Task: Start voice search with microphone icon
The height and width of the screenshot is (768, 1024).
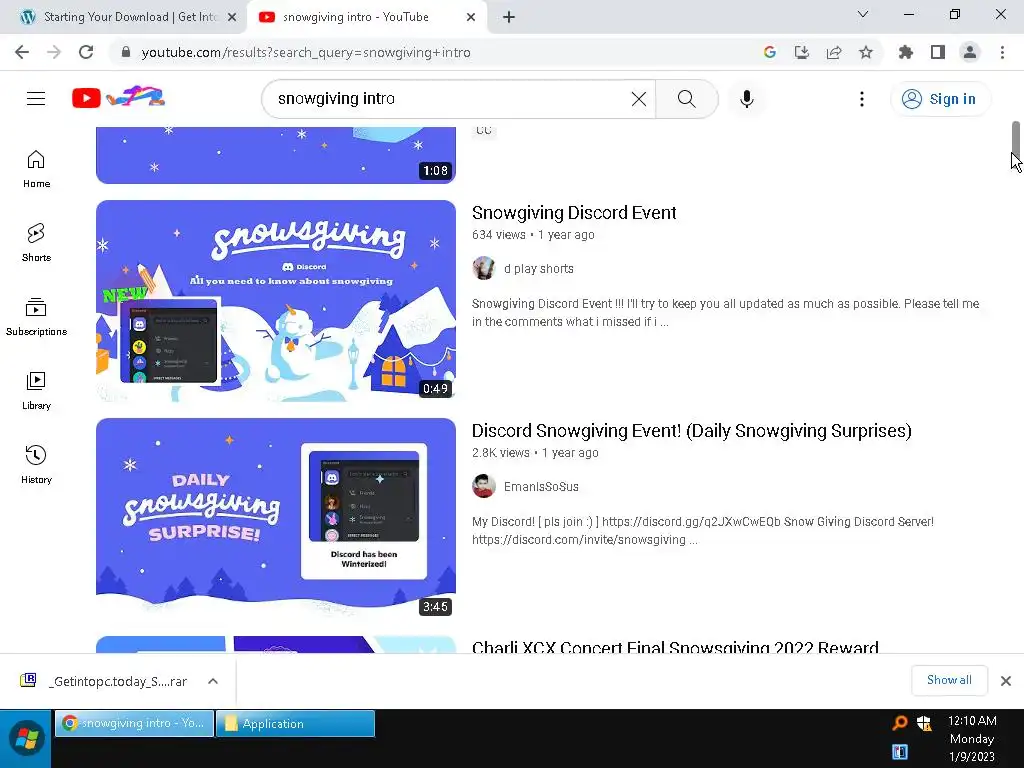Action: point(746,99)
